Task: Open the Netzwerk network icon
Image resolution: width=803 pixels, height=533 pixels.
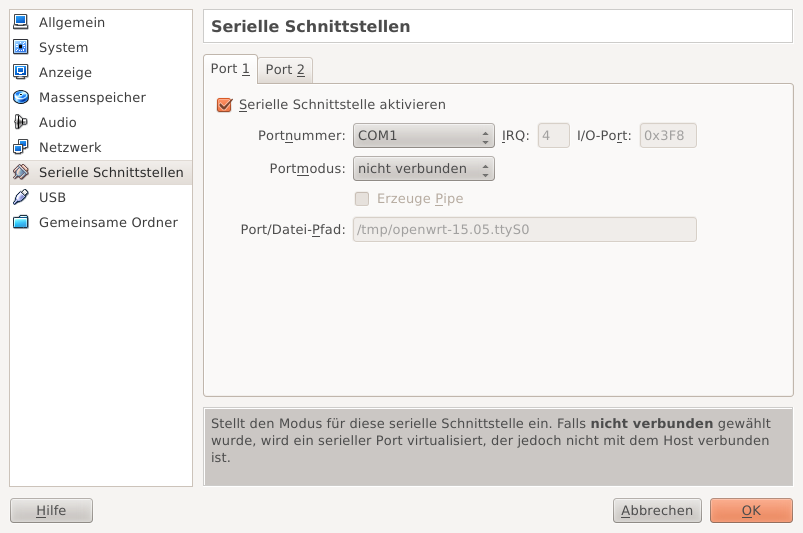Action: [20, 147]
